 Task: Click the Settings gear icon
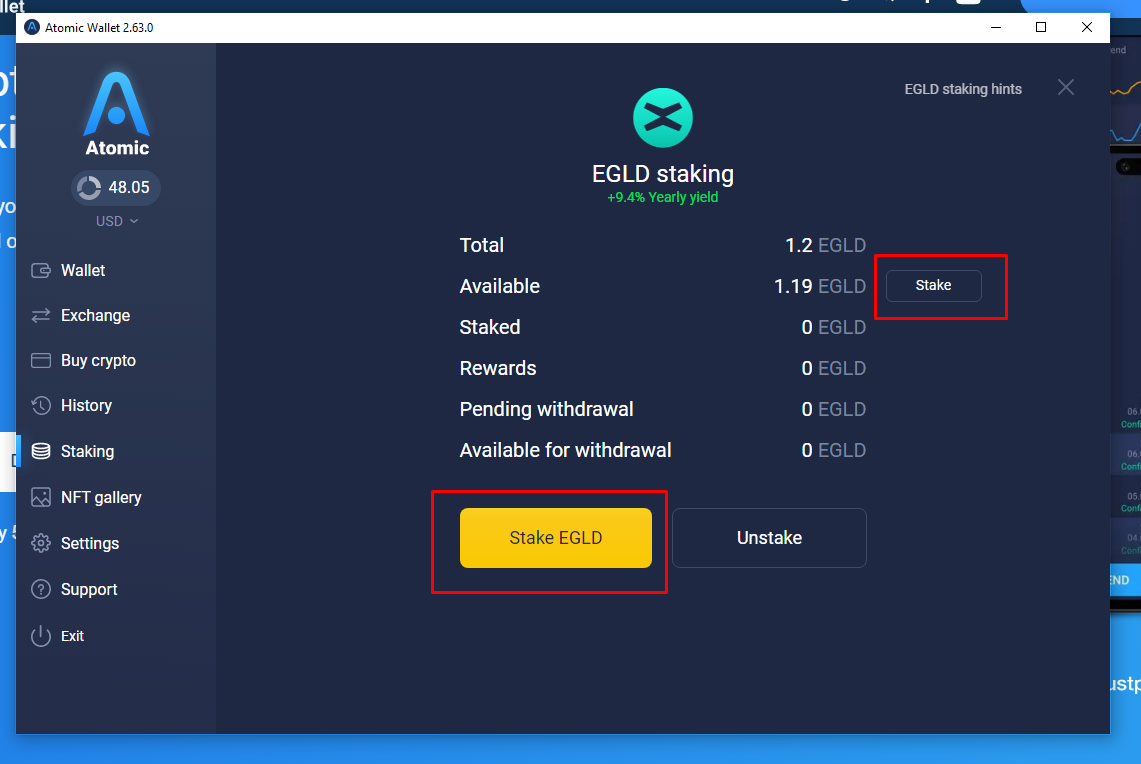point(41,543)
